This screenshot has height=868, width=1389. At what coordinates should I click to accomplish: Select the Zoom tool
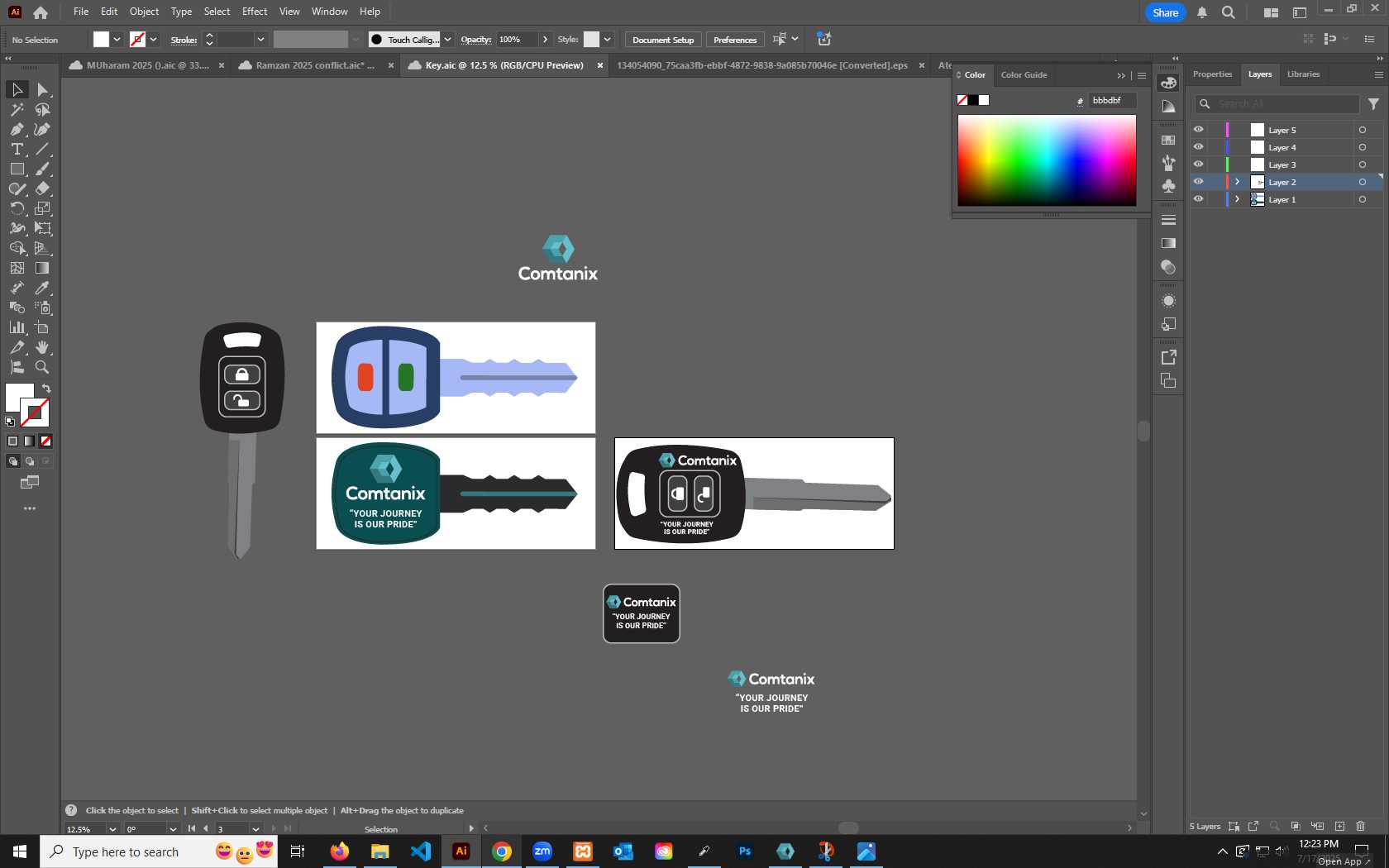[x=42, y=367]
